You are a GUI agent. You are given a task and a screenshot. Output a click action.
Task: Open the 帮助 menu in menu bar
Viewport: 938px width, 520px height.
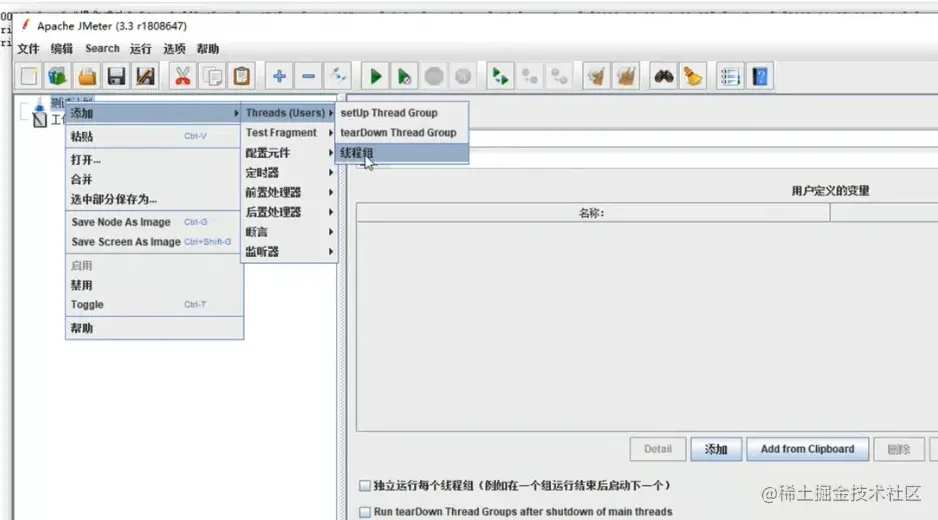click(208, 48)
